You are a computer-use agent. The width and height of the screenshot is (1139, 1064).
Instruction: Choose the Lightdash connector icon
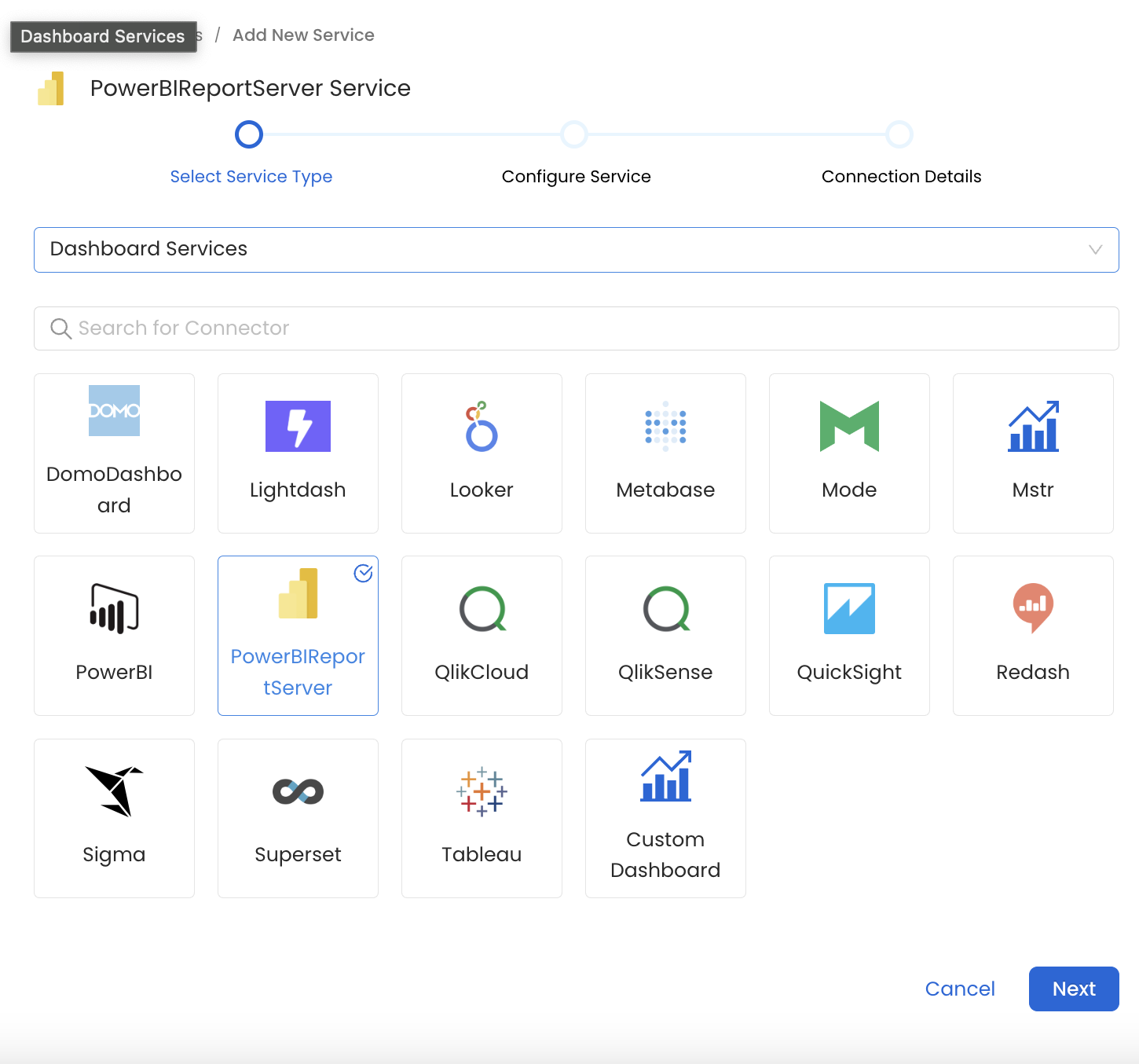click(298, 427)
